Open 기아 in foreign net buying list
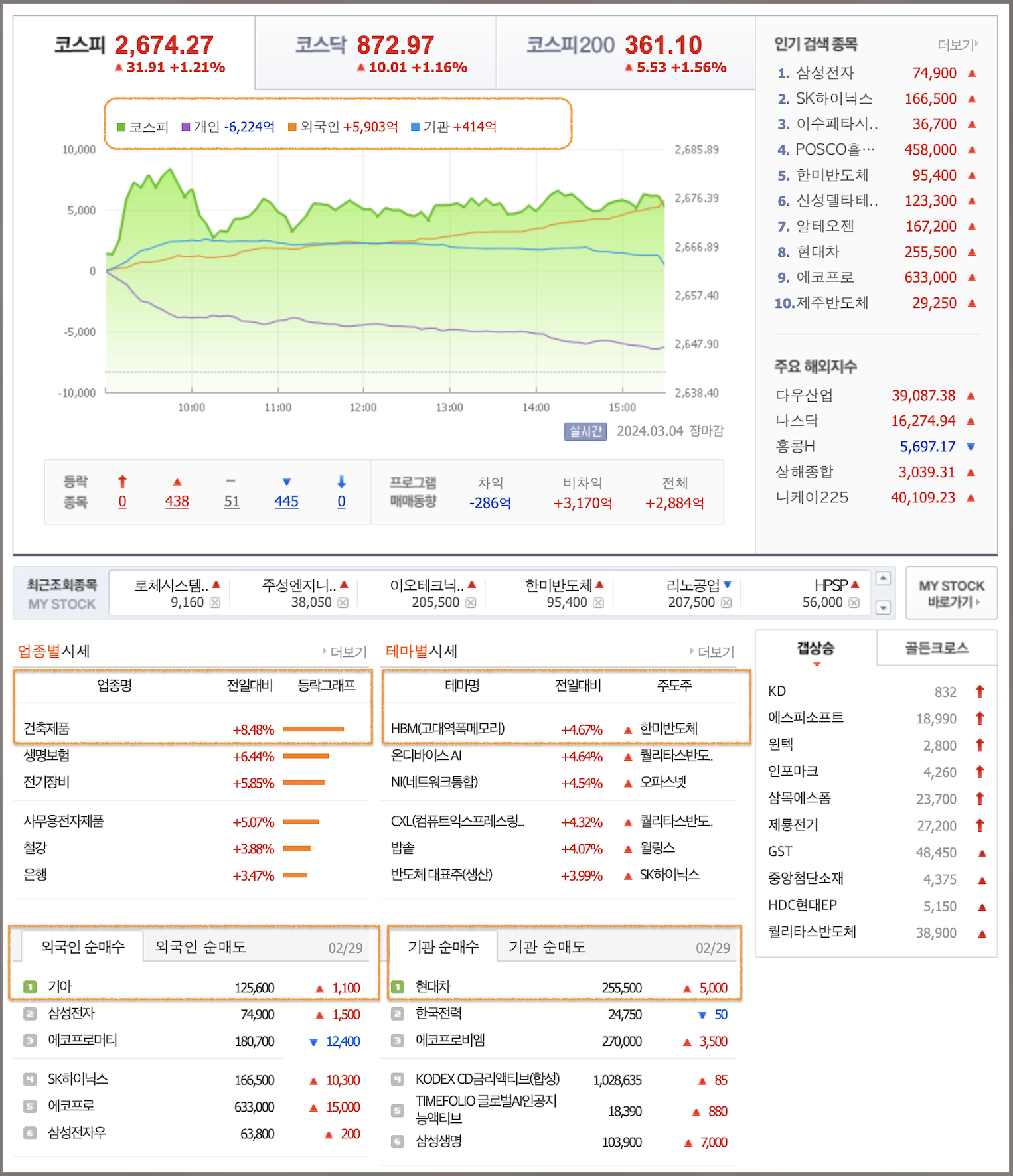 (60, 987)
